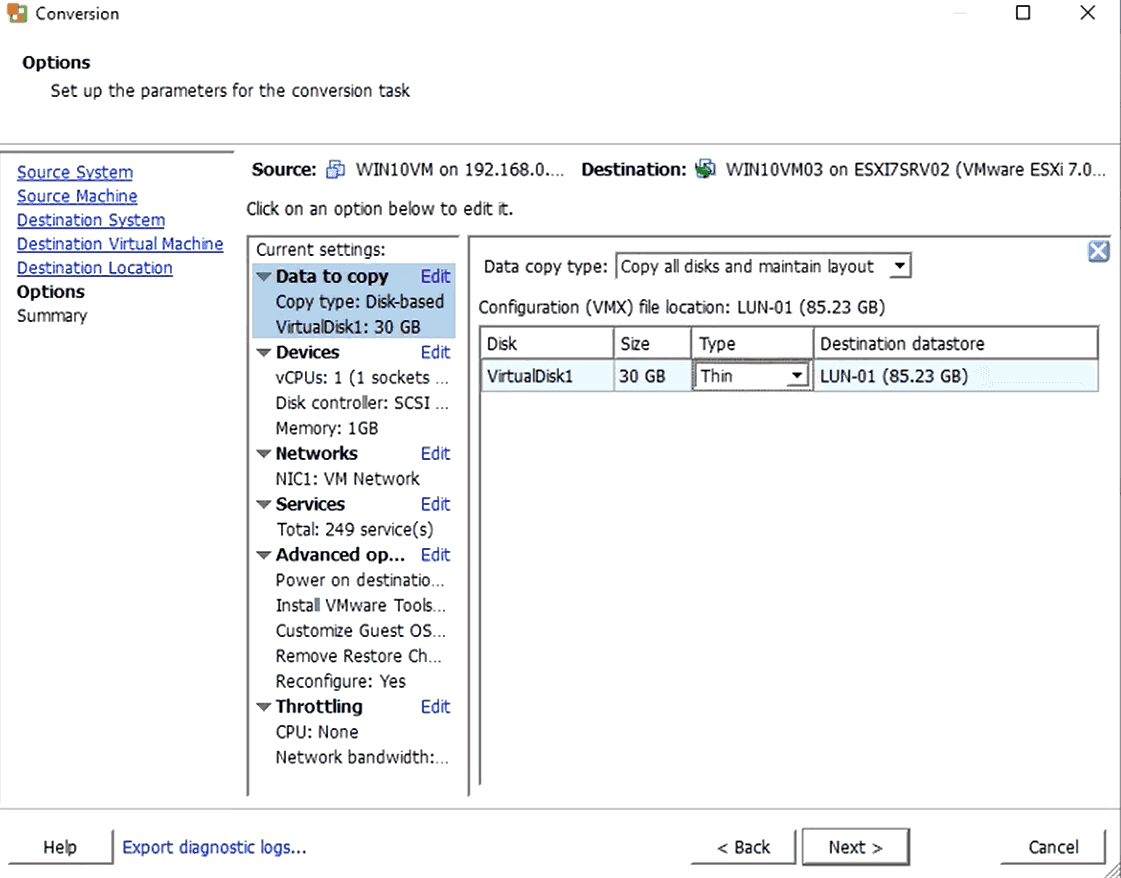The height and width of the screenshot is (878, 1121).
Task: Select 'NIC1: VM Network' row
Action: tap(347, 479)
